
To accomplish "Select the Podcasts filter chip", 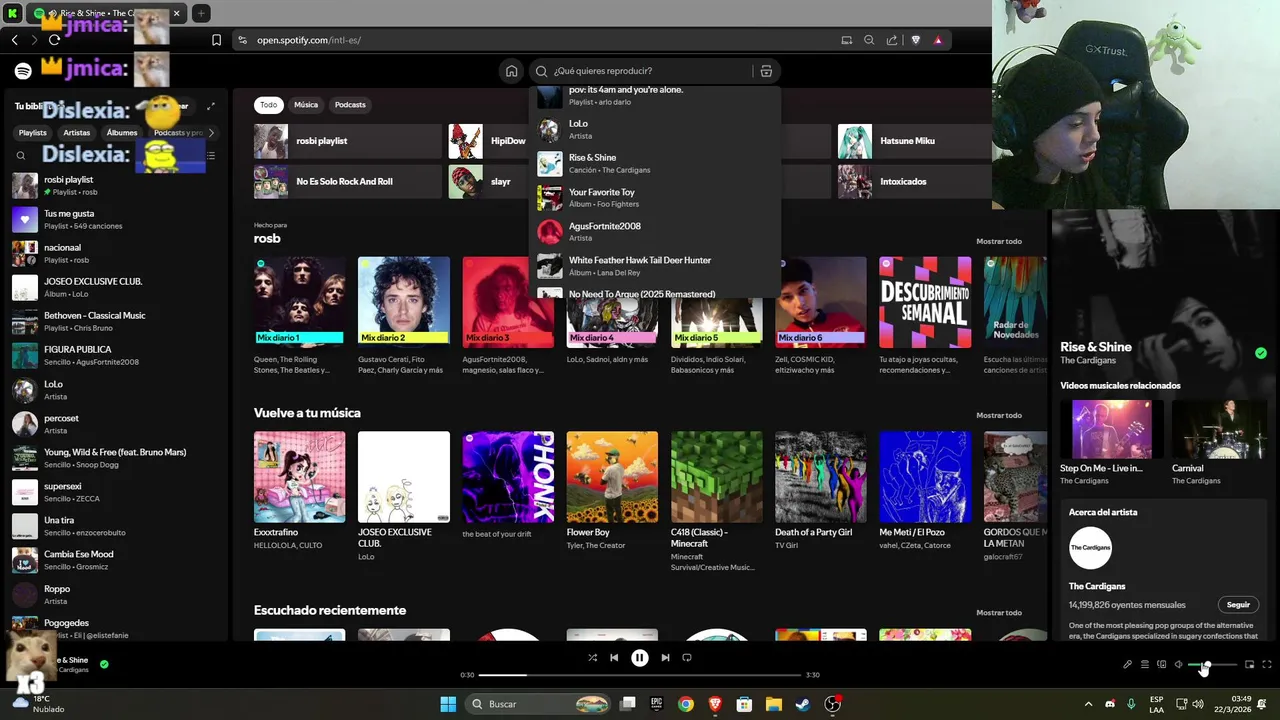I will (x=350, y=105).
